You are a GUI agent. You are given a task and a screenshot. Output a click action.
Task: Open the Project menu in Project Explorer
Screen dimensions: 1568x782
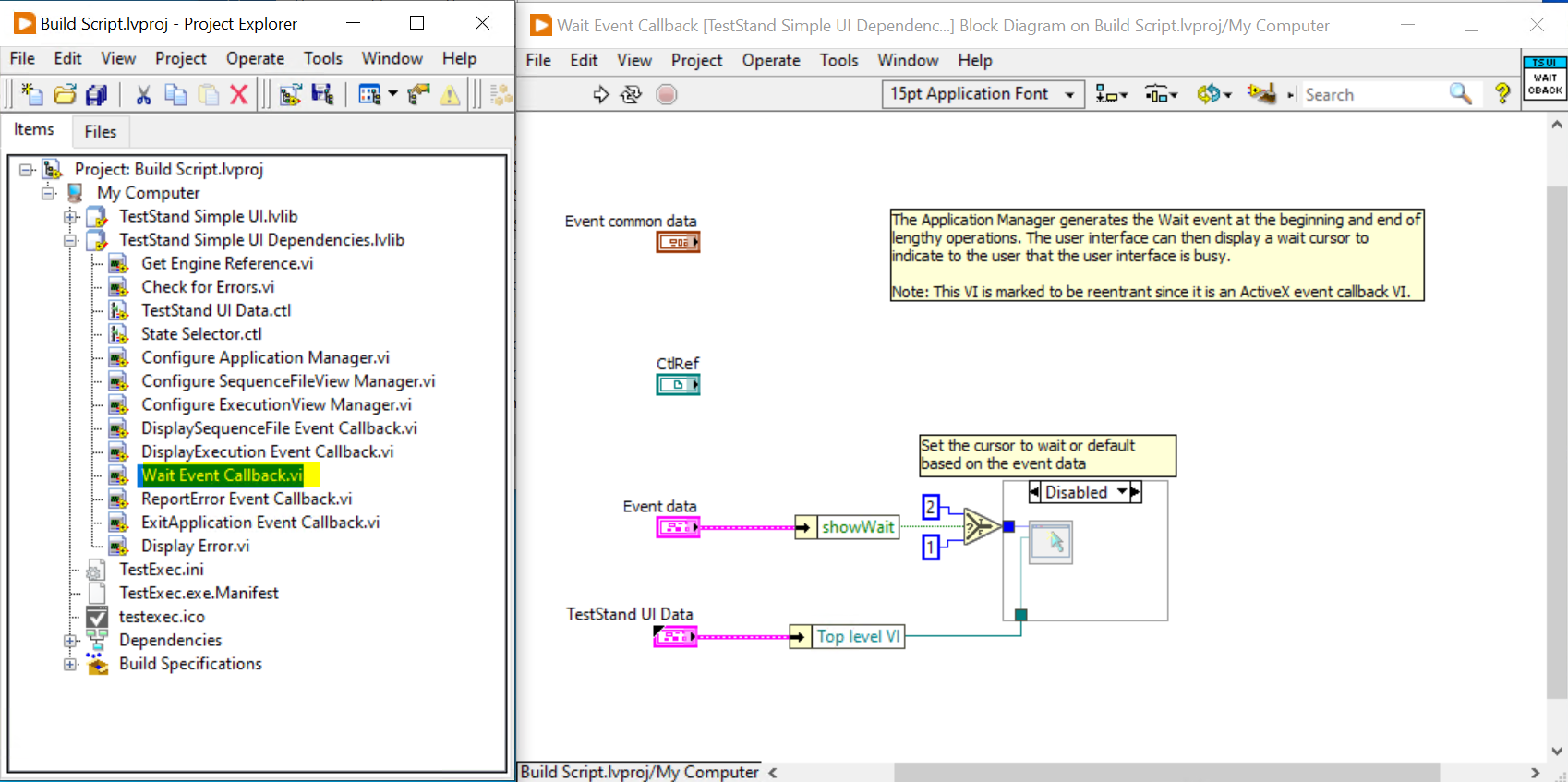coord(181,58)
